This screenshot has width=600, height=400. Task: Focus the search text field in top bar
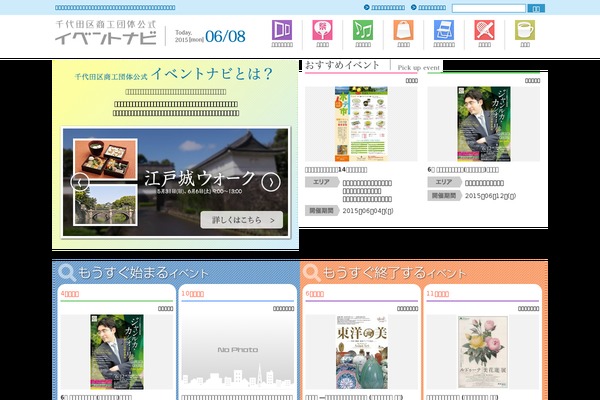[489, 8]
